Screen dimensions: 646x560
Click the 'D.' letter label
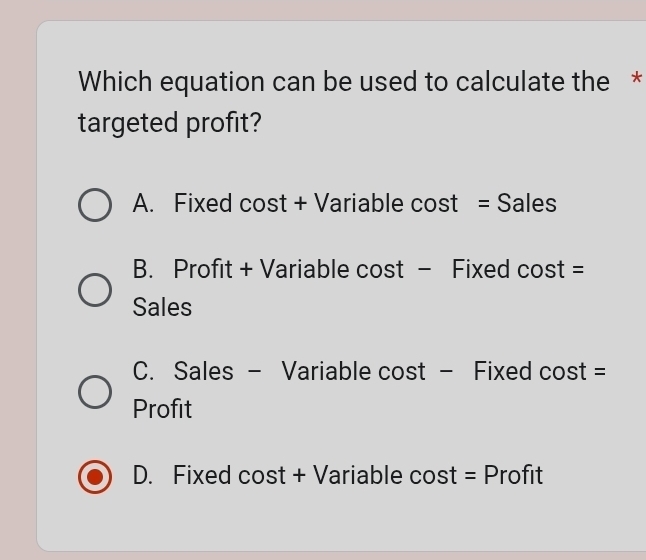click(143, 476)
